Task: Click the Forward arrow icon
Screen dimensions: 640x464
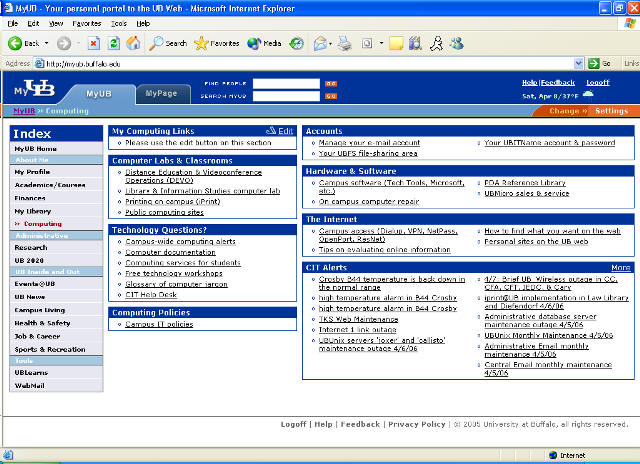Action: click(64, 43)
